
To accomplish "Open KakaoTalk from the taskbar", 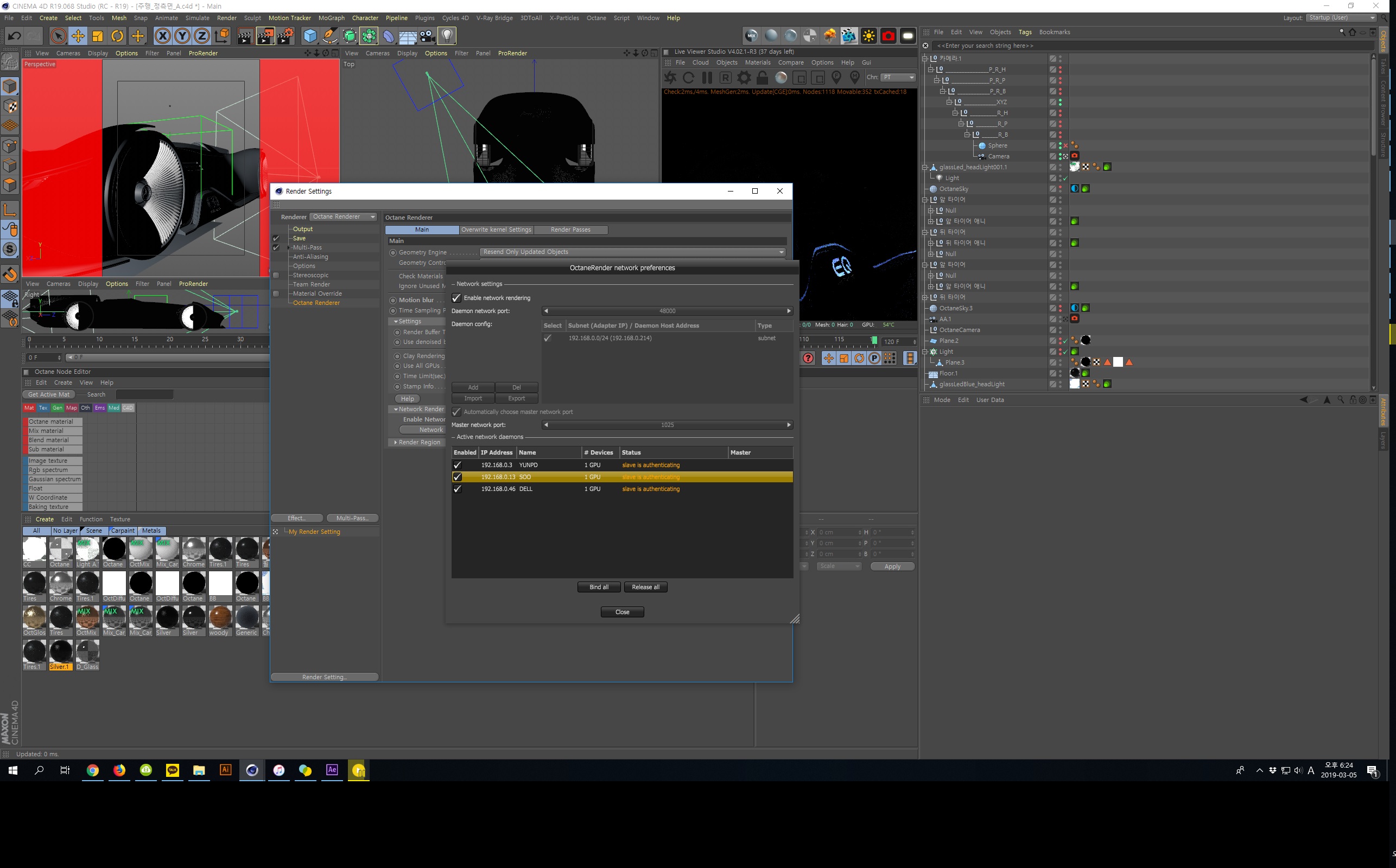I will pos(172,771).
